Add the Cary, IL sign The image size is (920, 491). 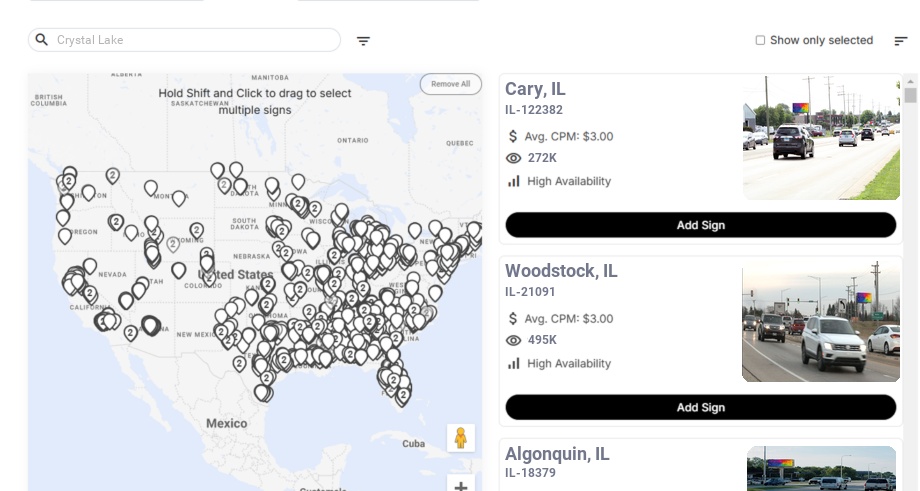[x=700, y=225]
